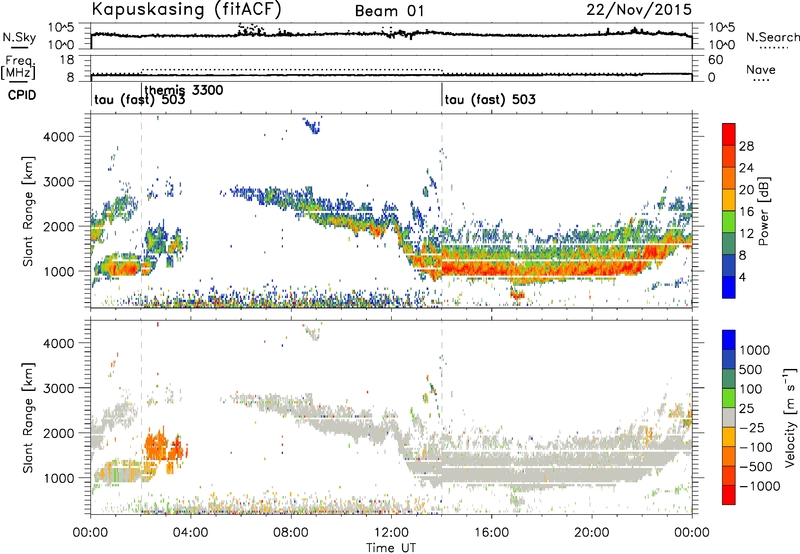Click the dotted Nave line in frequency panel
Image resolution: width=800 pixels, height=554 pixels.
point(292,69)
